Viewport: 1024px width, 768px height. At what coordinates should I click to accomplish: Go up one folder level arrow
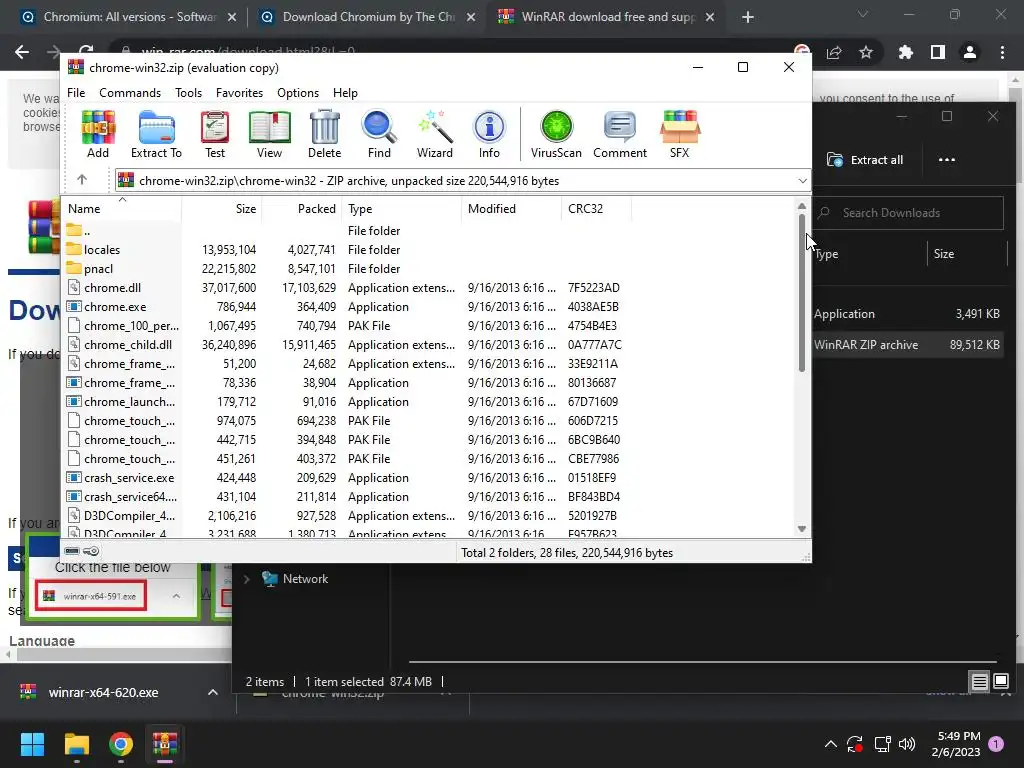click(82, 180)
